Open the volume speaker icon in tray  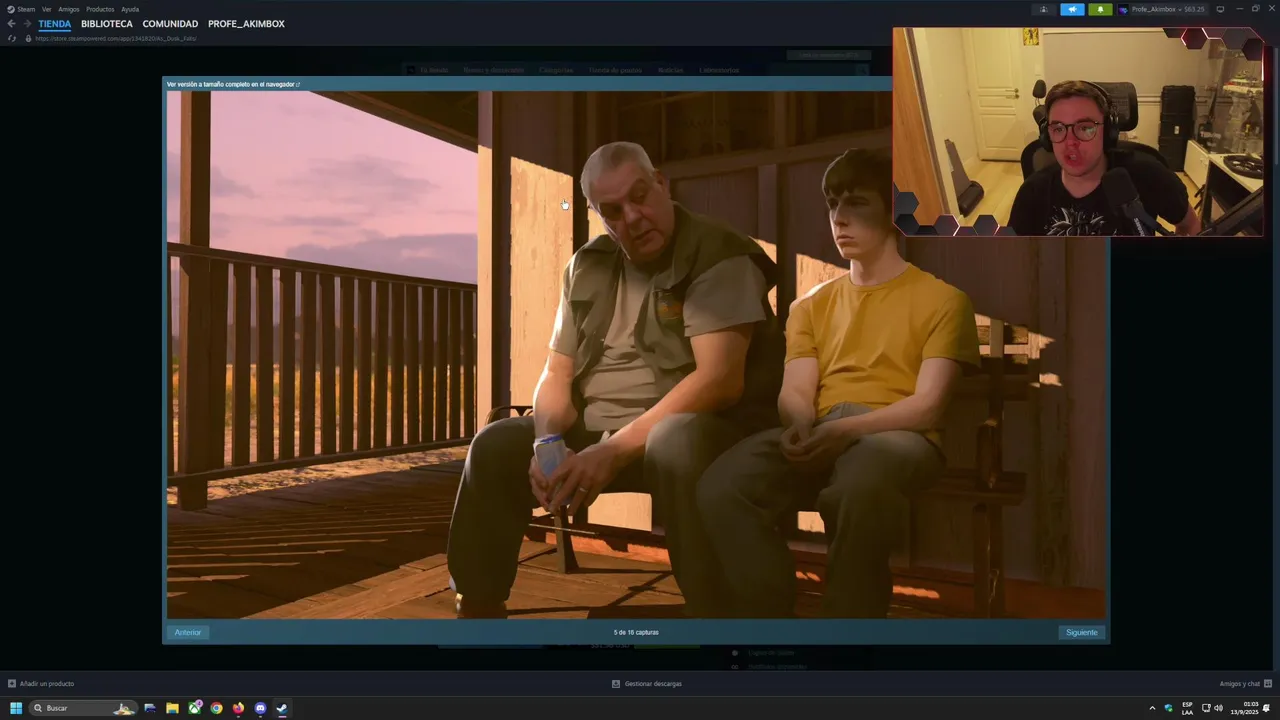point(1219,708)
